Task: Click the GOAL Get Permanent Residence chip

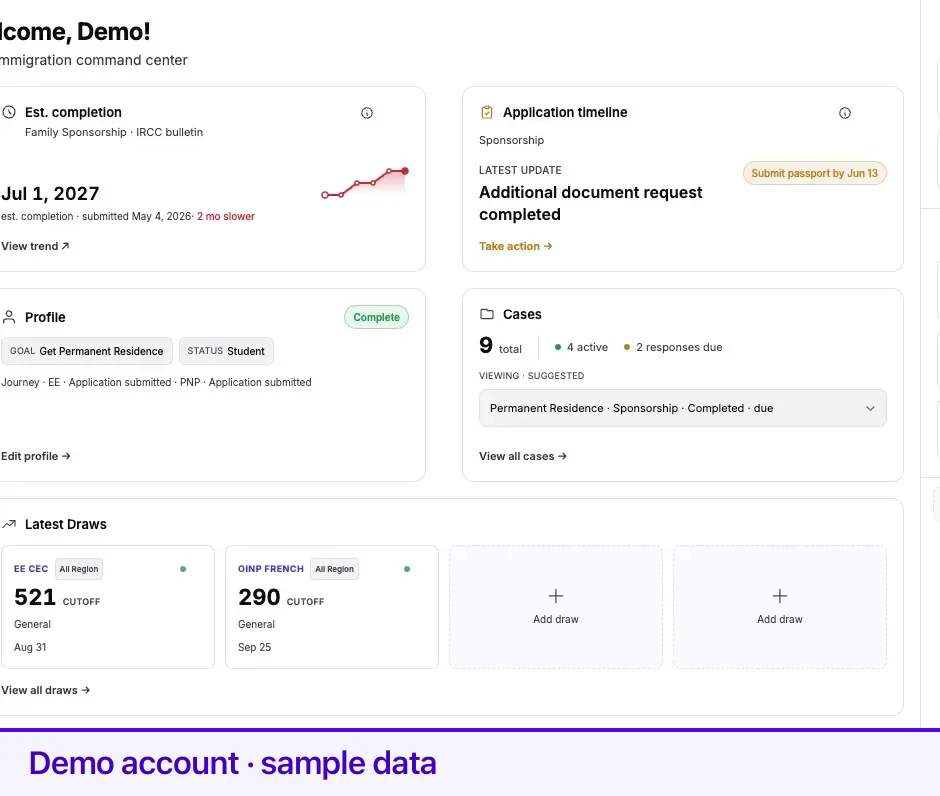Action: (x=86, y=351)
